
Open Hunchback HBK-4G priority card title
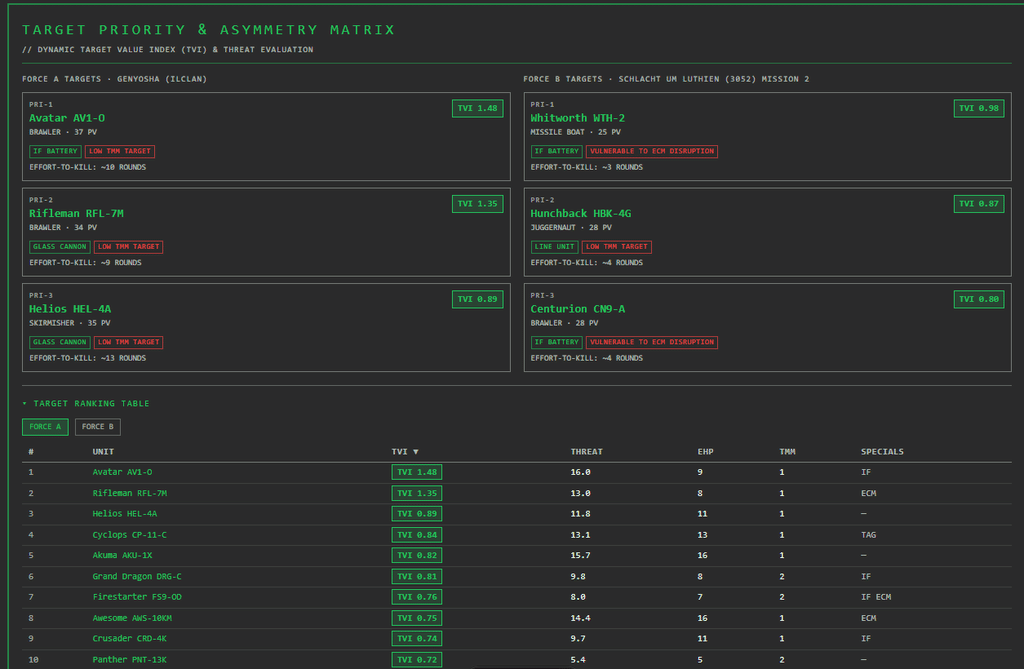click(581, 214)
